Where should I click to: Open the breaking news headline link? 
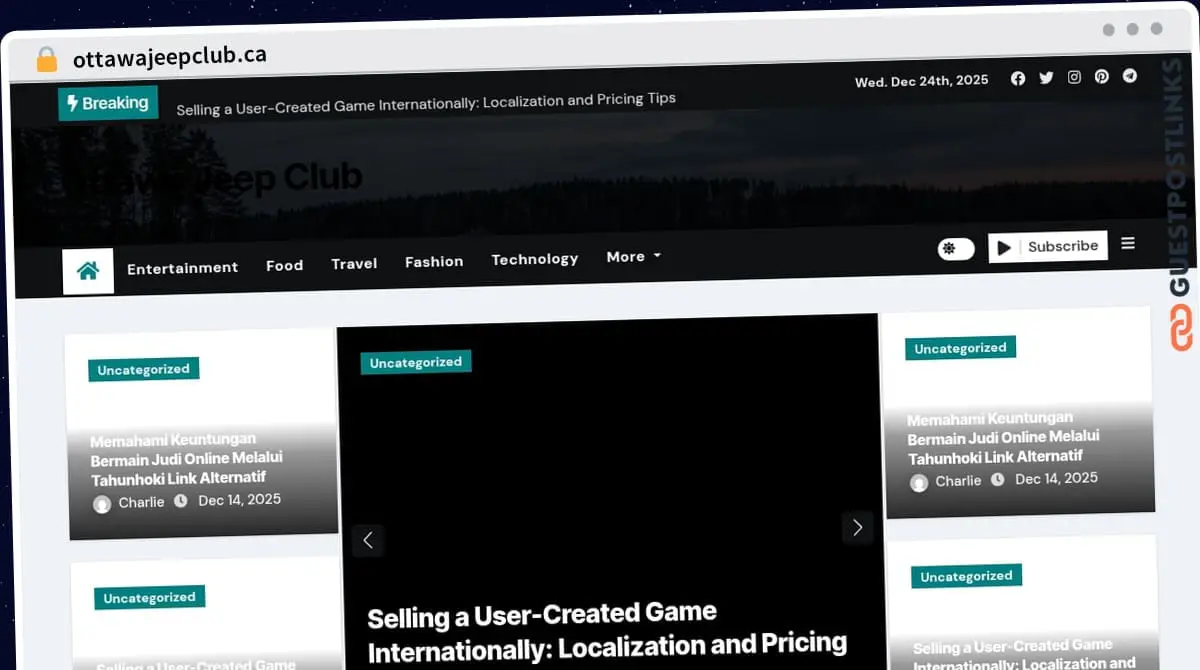(x=426, y=104)
